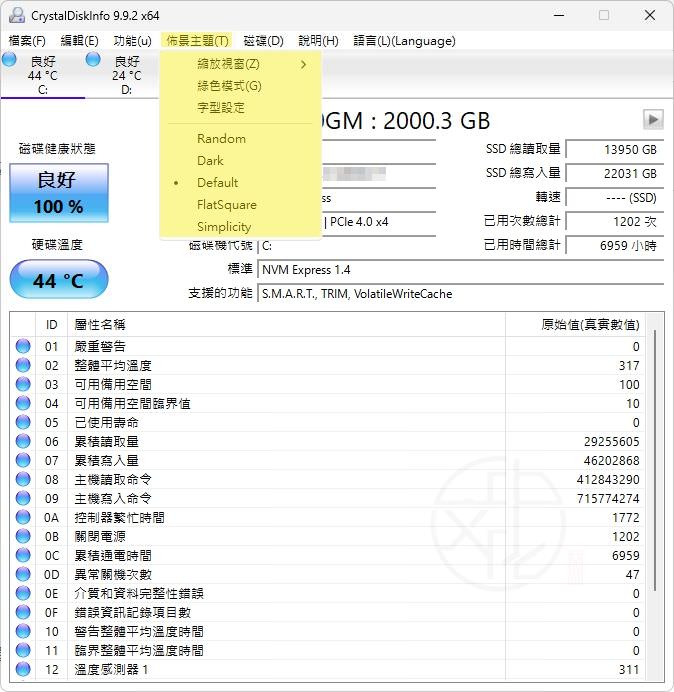
Task: Click the 磁碟機代號 C: field
Action: click(x=347, y=245)
